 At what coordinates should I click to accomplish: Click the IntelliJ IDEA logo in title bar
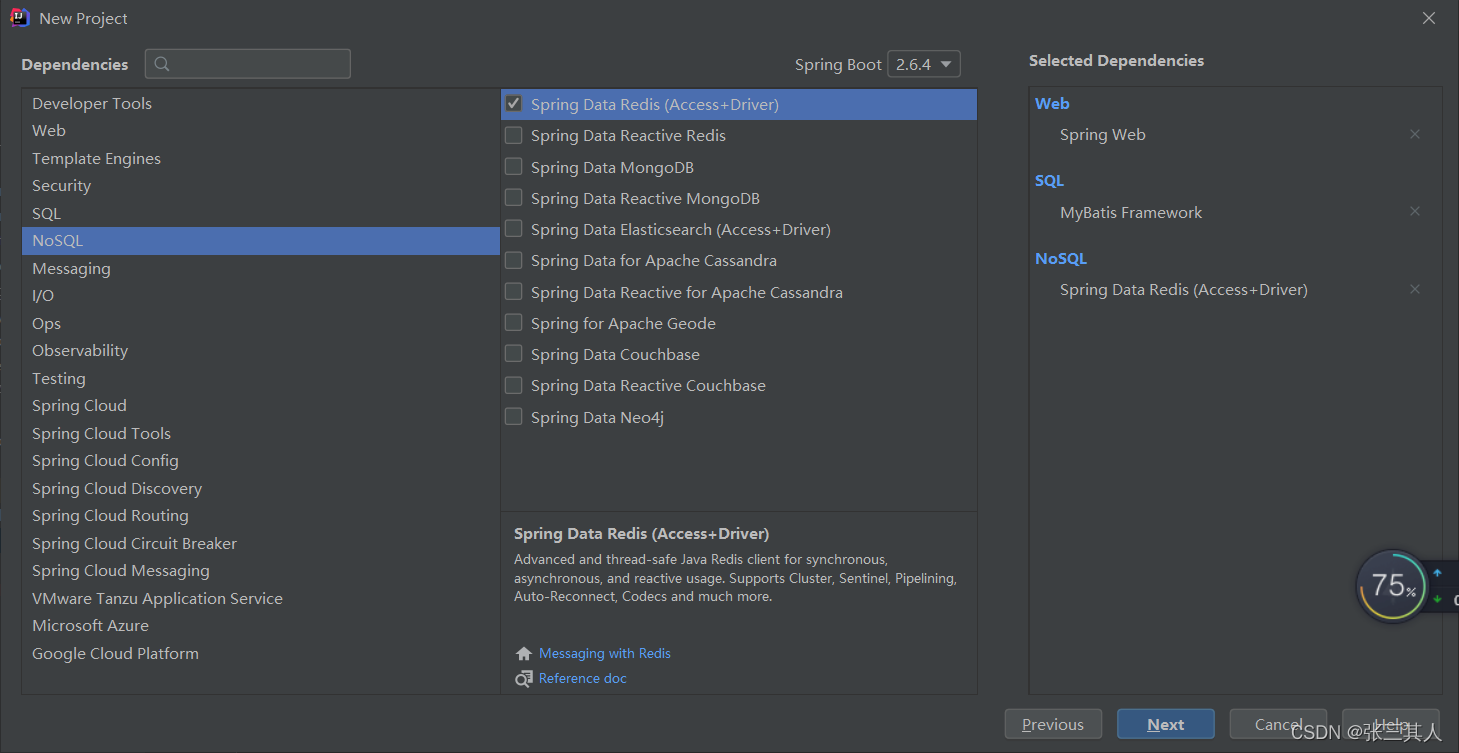20,18
